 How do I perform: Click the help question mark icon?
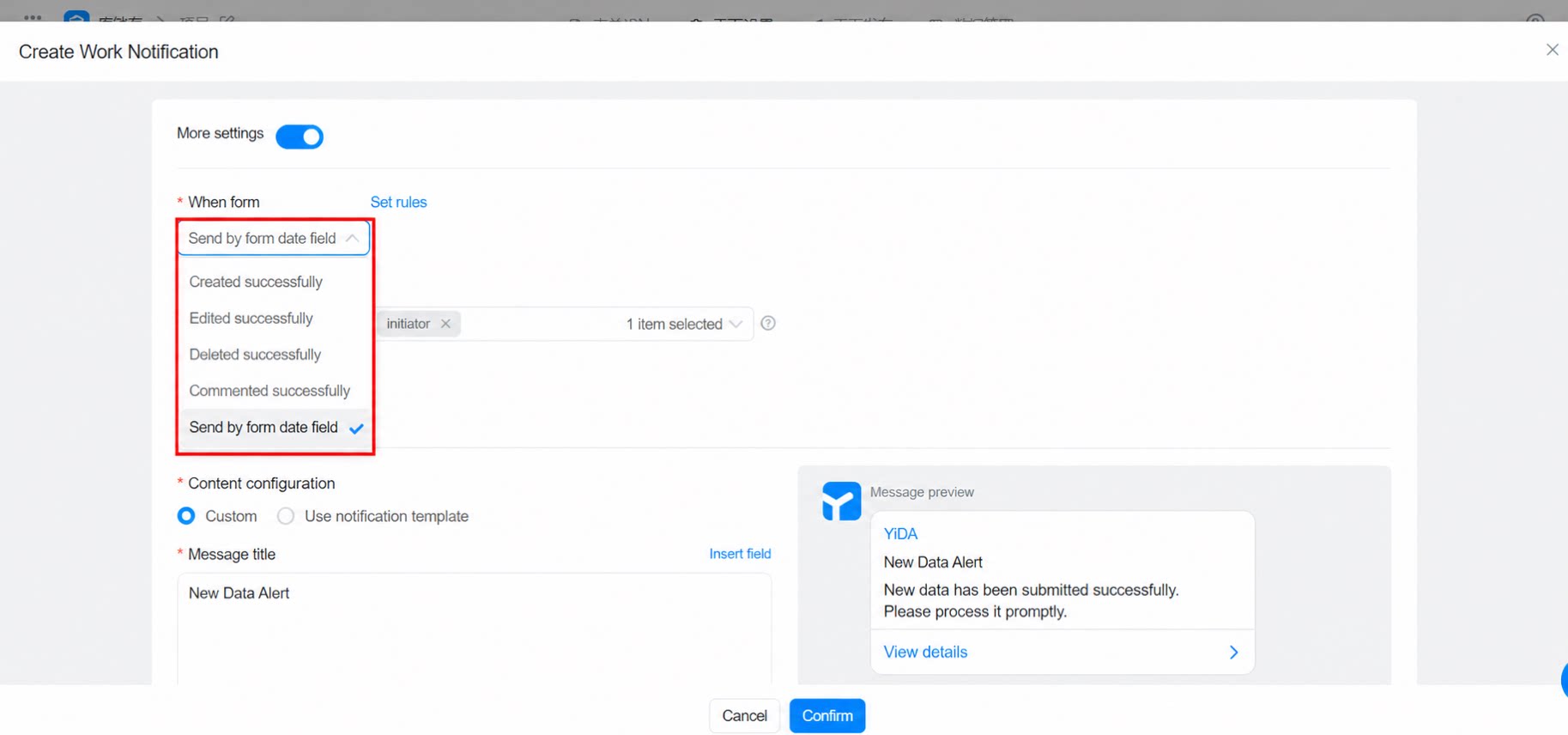click(x=768, y=323)
